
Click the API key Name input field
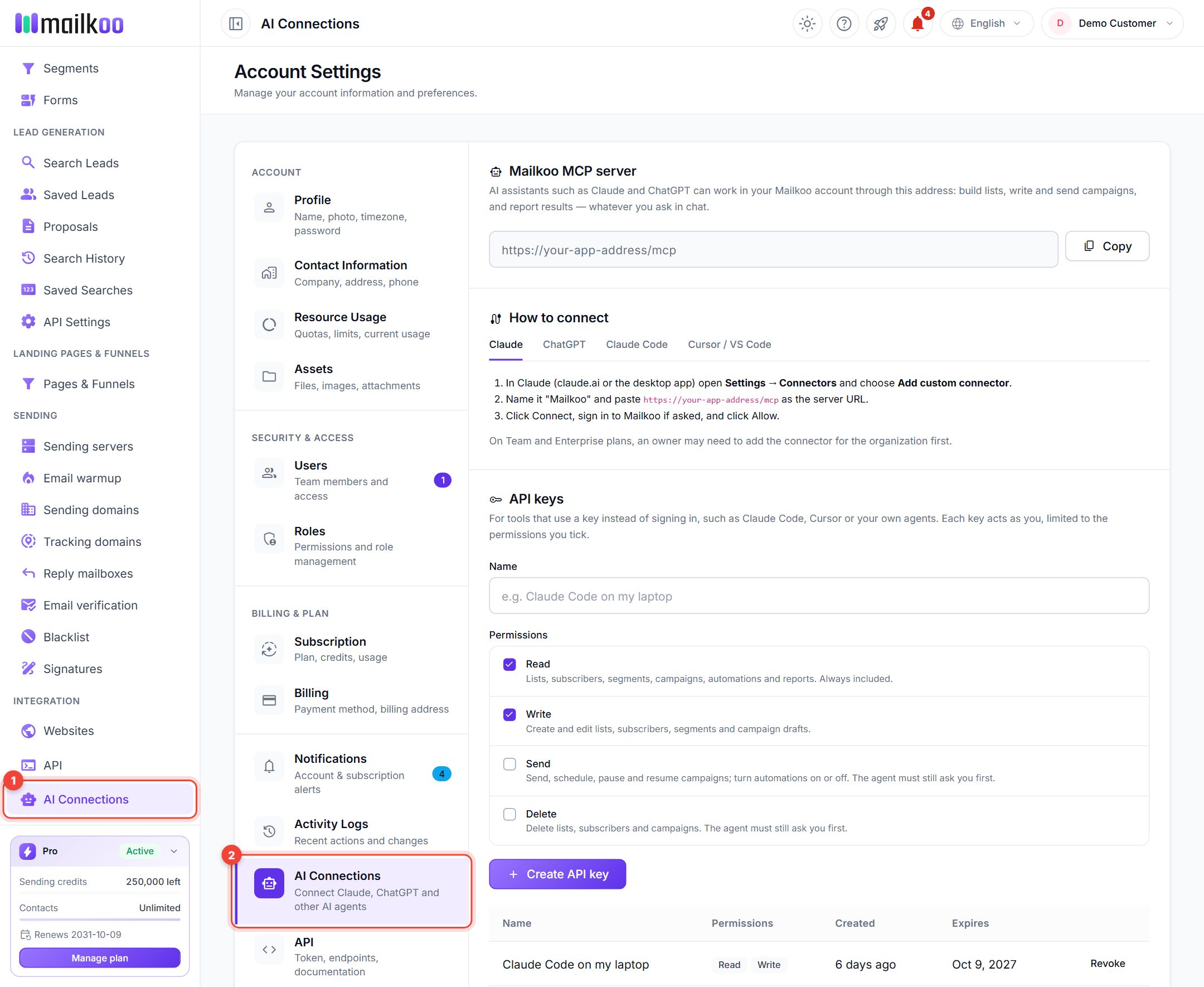pyautogui.click(x=819, y=596)
